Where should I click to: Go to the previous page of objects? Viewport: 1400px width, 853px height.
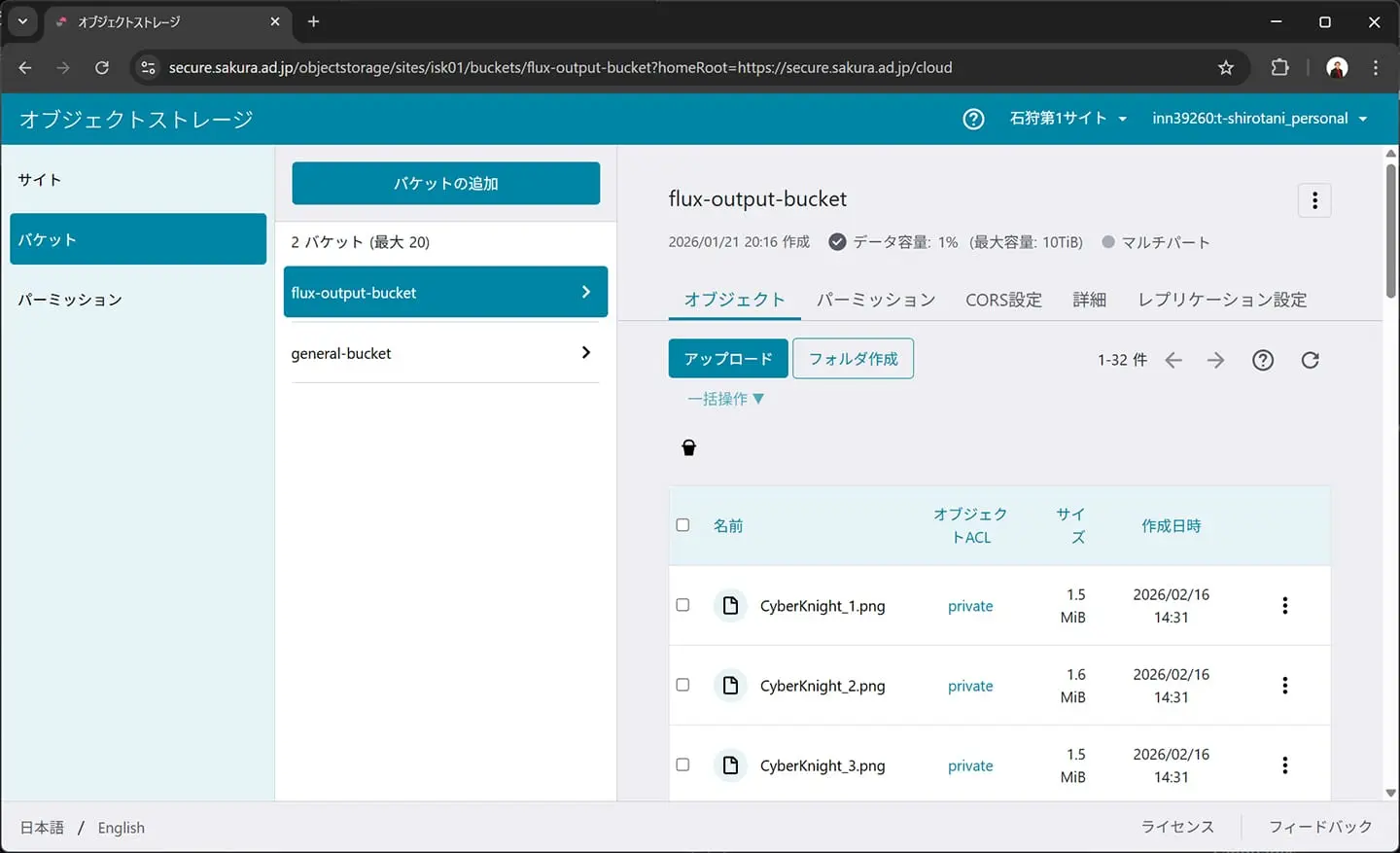1173,360
